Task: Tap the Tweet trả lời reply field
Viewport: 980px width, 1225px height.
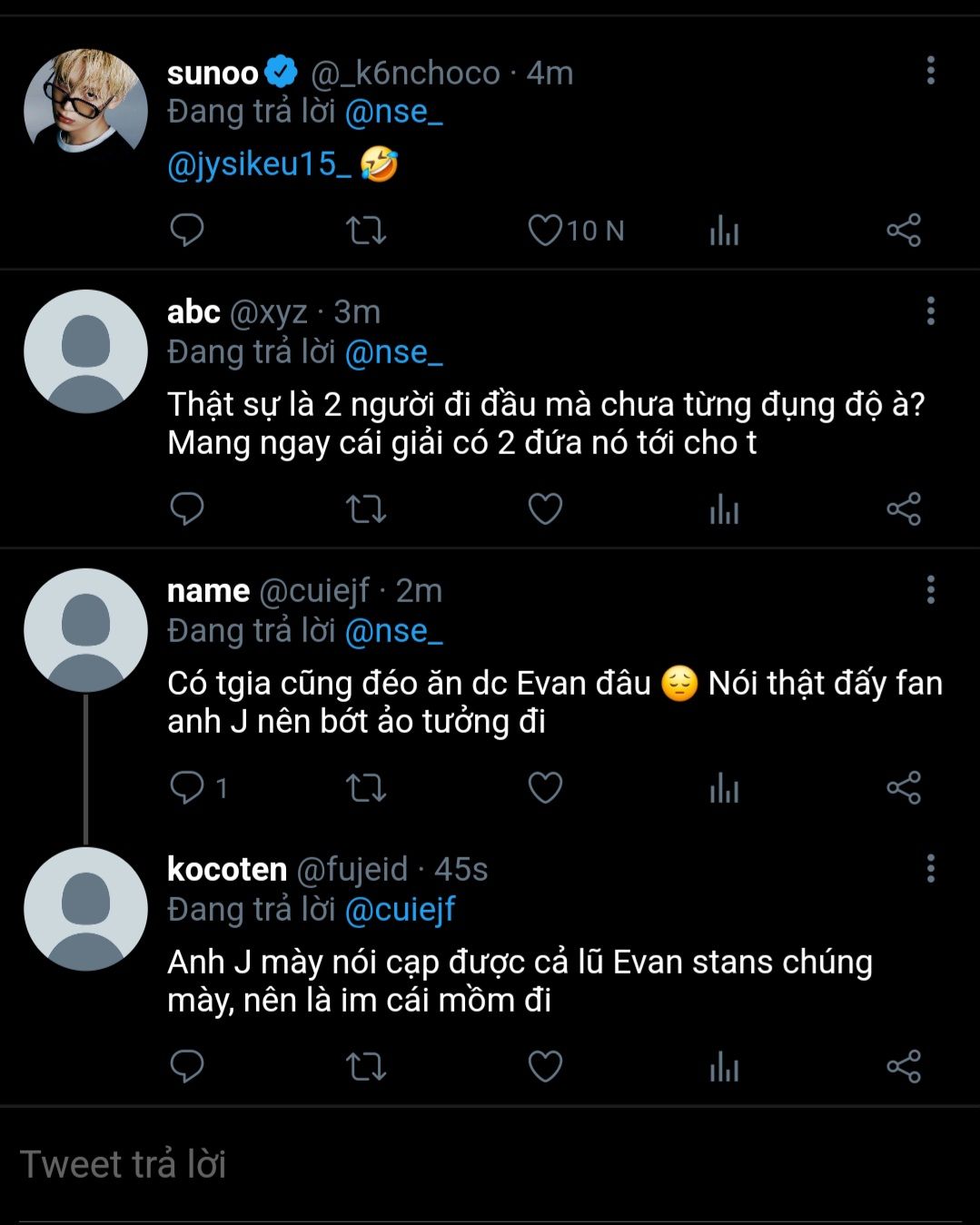Action: (x=363, y=1164)
